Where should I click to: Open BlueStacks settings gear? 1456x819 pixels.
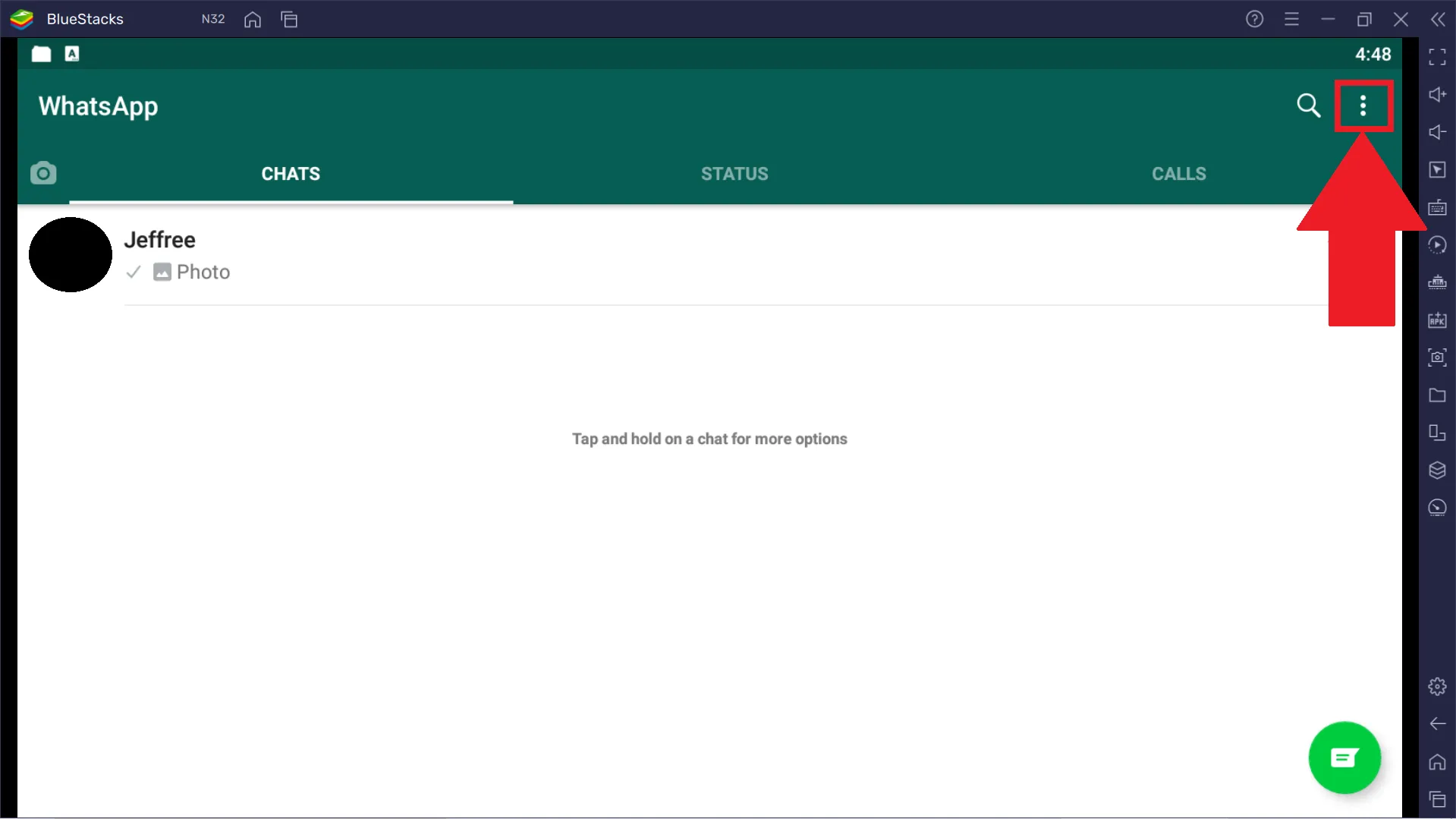point(1437,687)
